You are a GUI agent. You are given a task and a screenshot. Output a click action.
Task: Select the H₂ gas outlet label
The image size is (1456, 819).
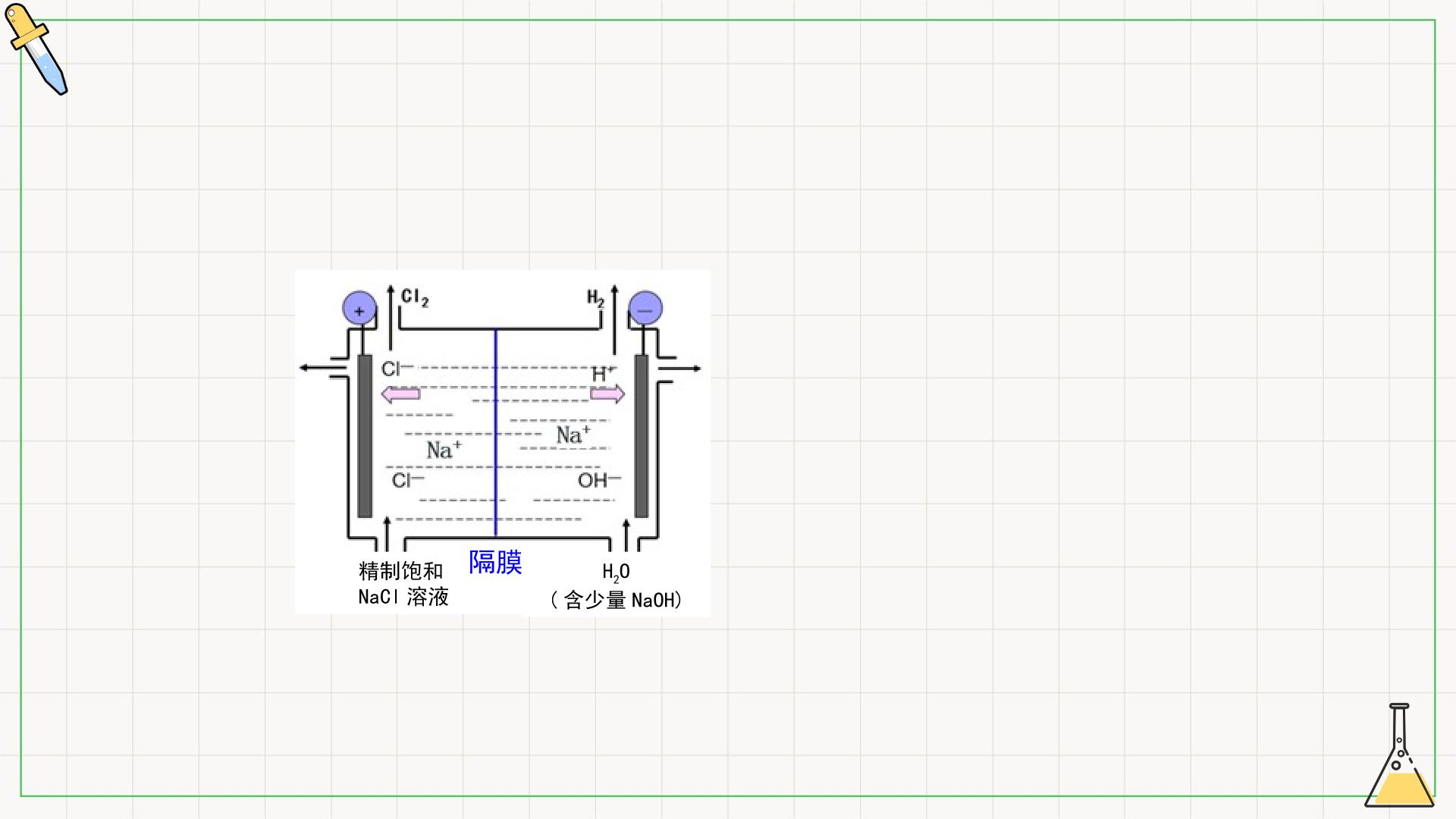coord(595,298)
